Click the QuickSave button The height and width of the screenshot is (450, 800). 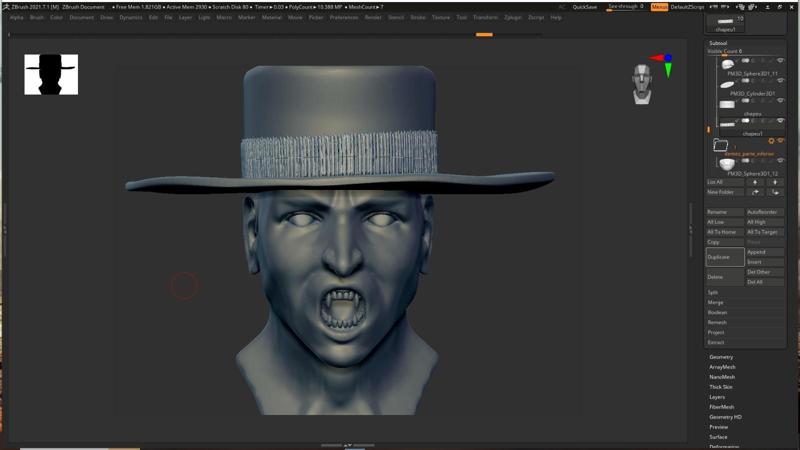585,7
